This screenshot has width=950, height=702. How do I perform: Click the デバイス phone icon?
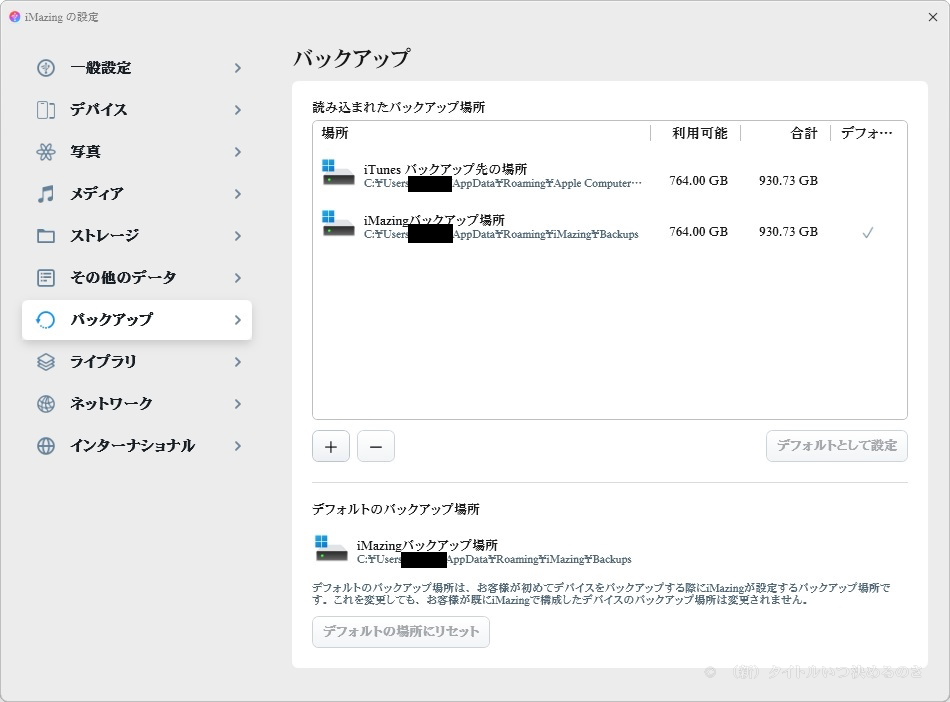tap(46, 110)
